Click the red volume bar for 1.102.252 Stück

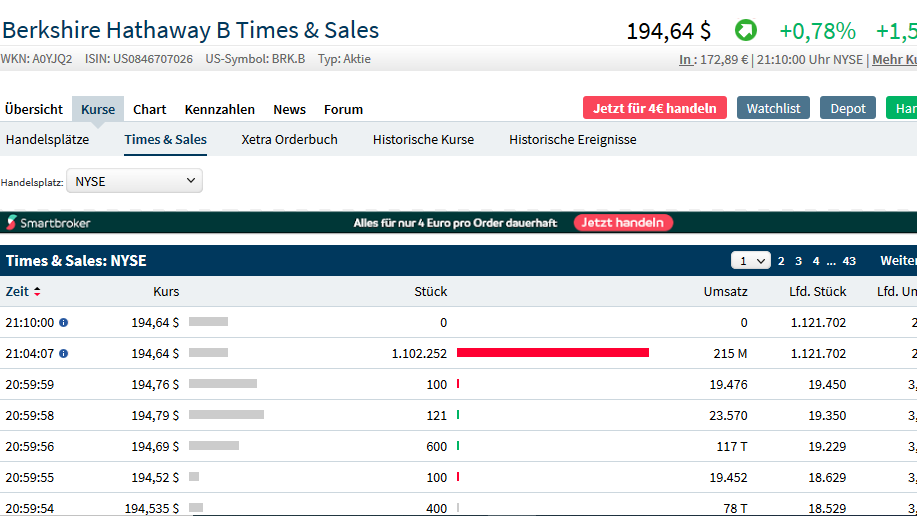coord(552,353)
